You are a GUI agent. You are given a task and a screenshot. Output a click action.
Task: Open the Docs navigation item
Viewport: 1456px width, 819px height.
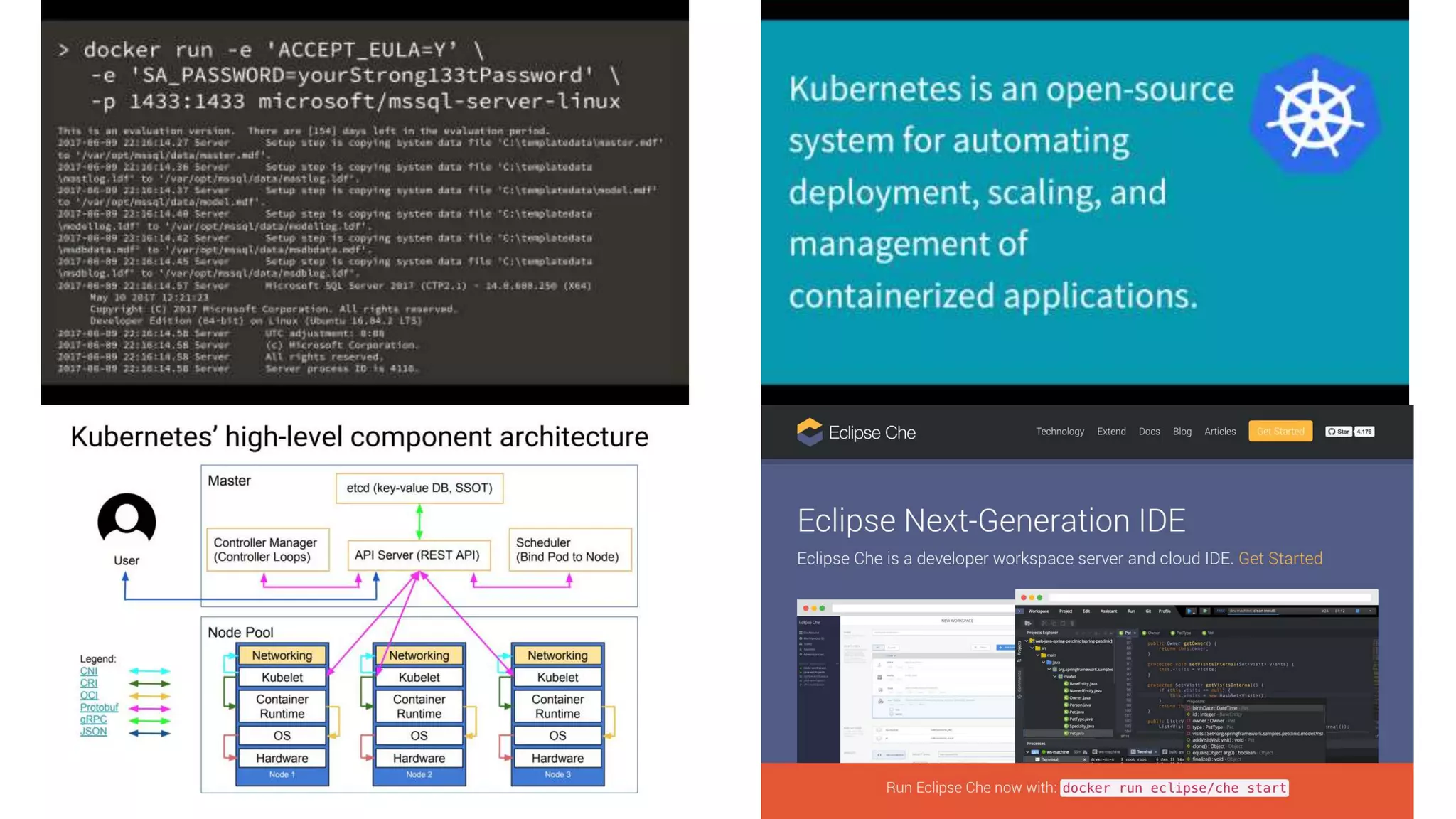point(1149,432)
